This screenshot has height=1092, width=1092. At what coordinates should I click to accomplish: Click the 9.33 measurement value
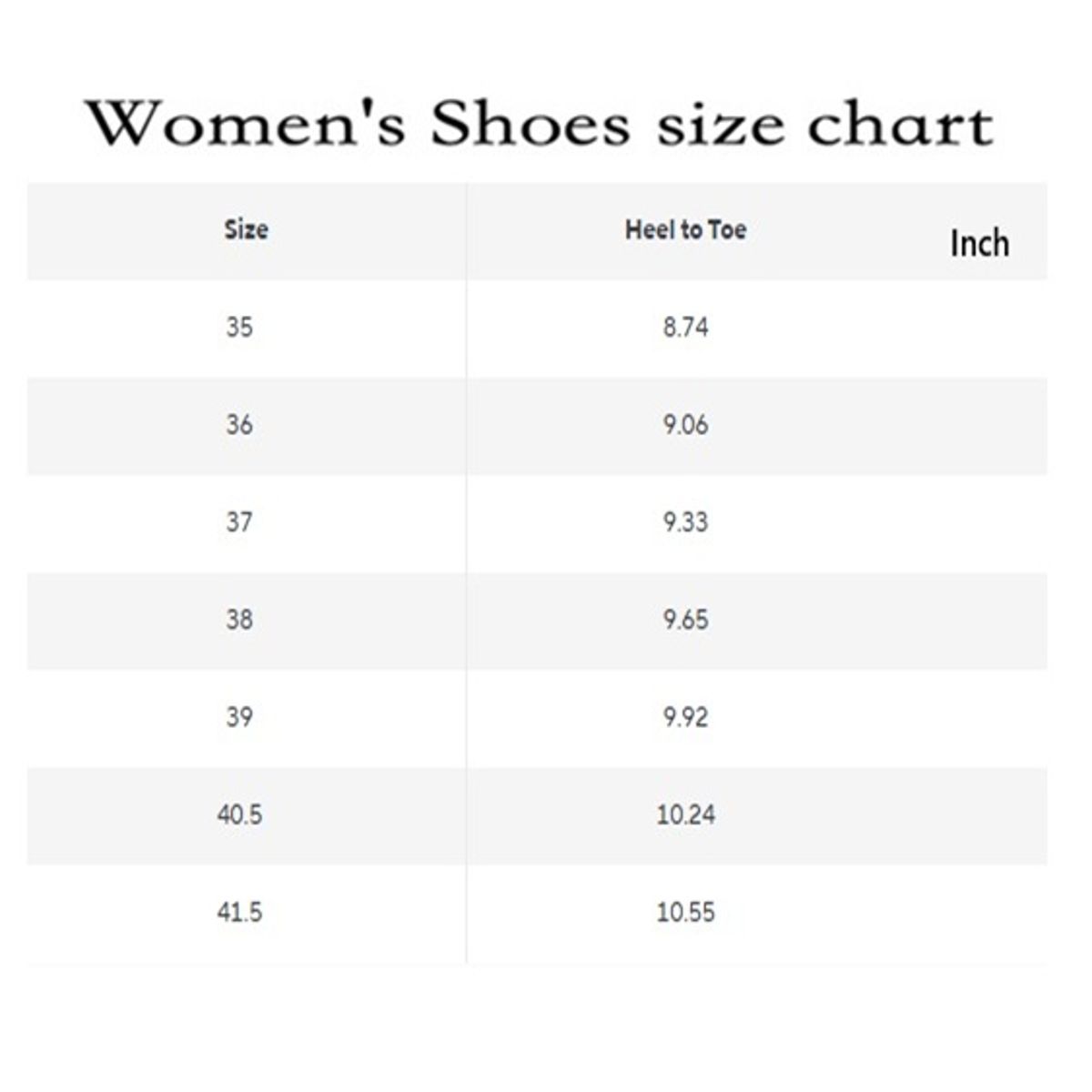pos(685,521)
